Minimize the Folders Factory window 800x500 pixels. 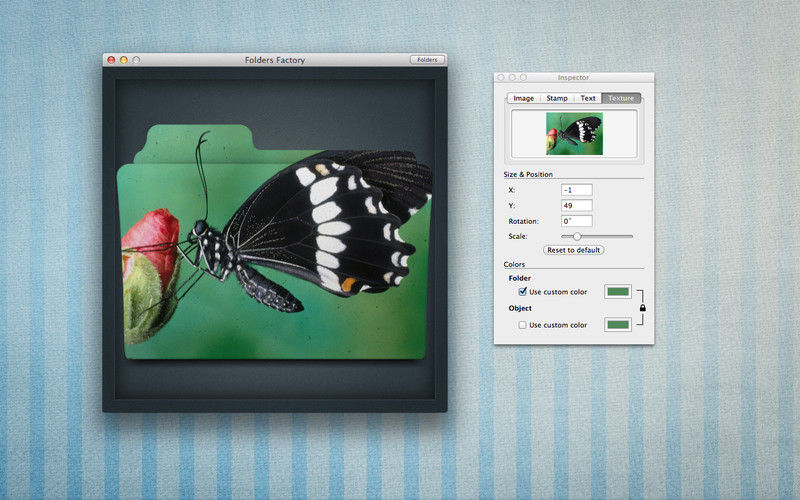point(123,60)
